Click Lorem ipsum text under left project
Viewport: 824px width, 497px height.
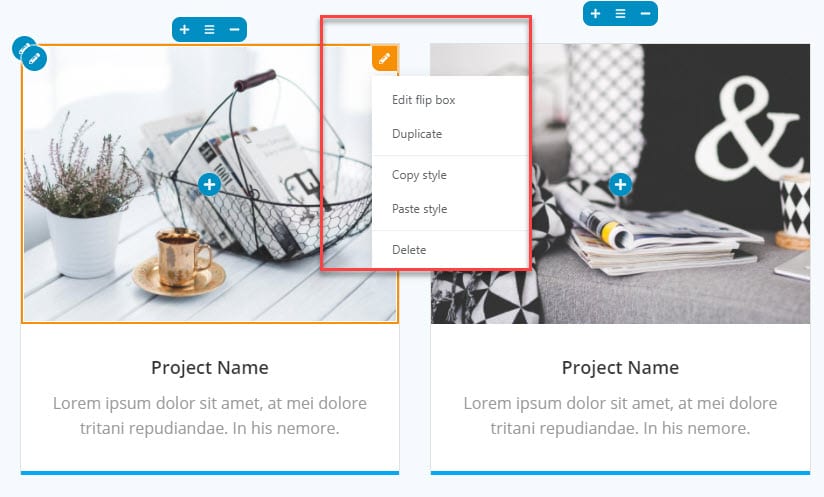(x=210, y=416)
